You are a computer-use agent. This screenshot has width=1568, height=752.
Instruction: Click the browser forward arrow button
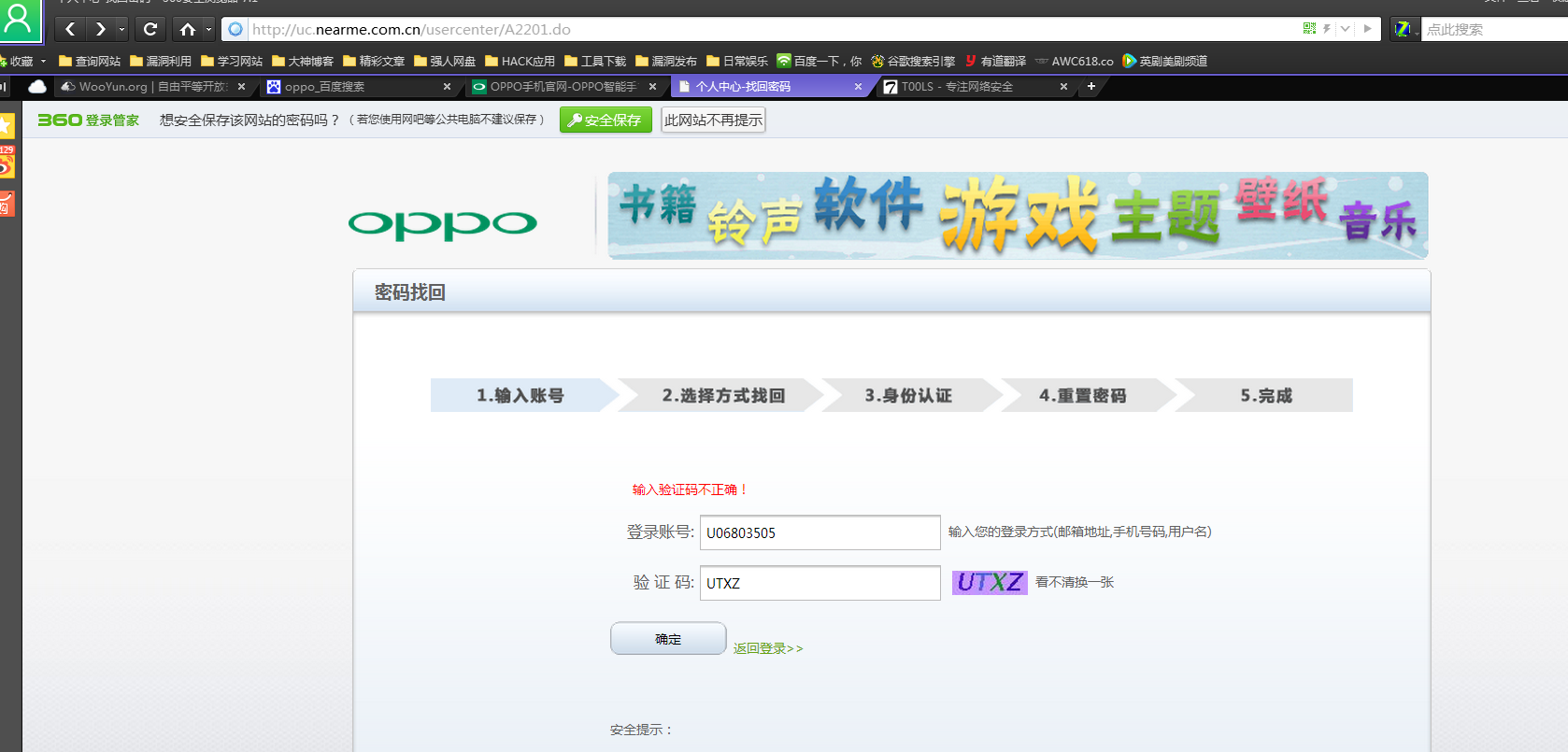click(x=100, y=29)
